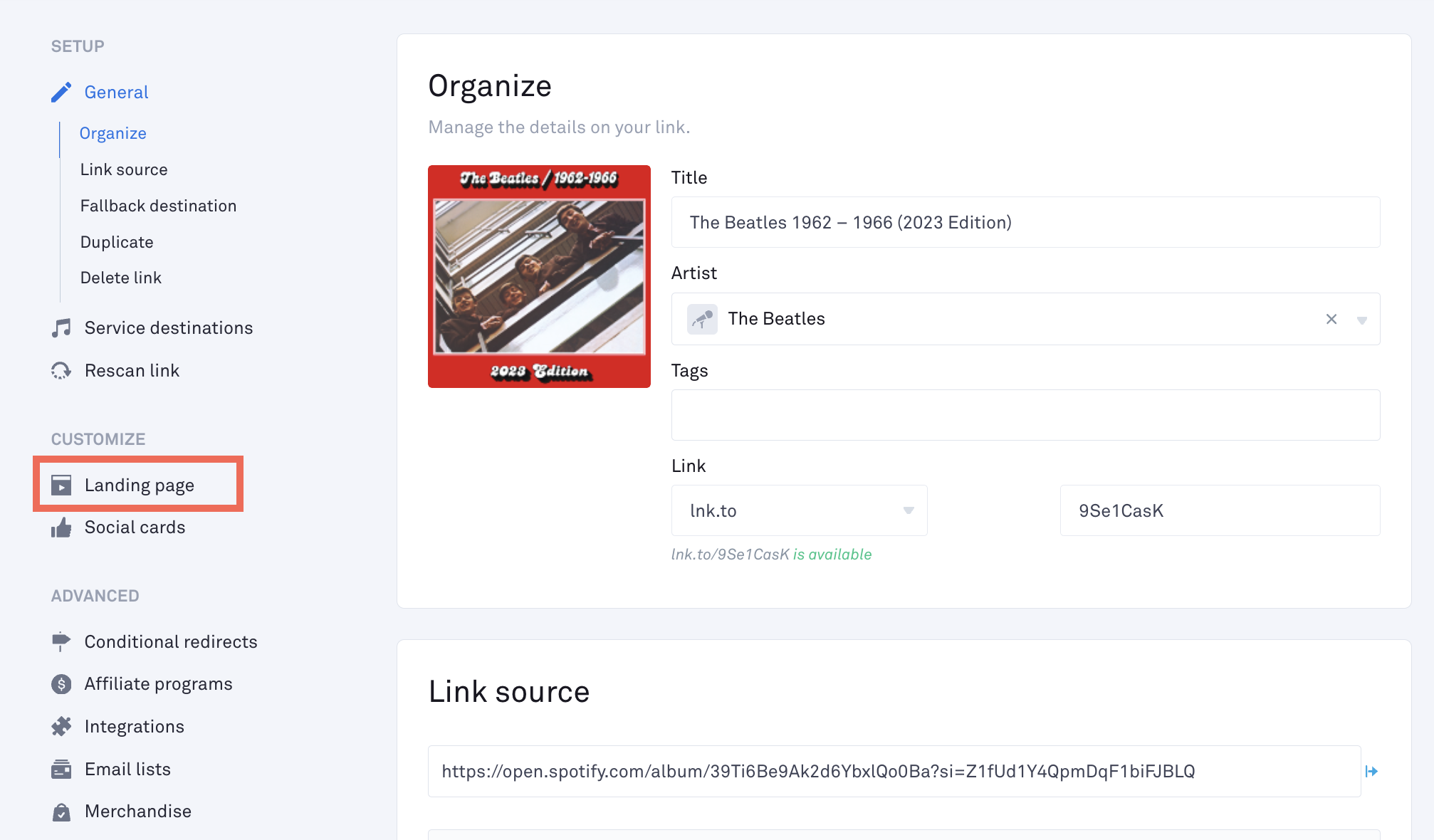Open Merchandise settings
Viewport: 1434px width, 840px height.
137,812
